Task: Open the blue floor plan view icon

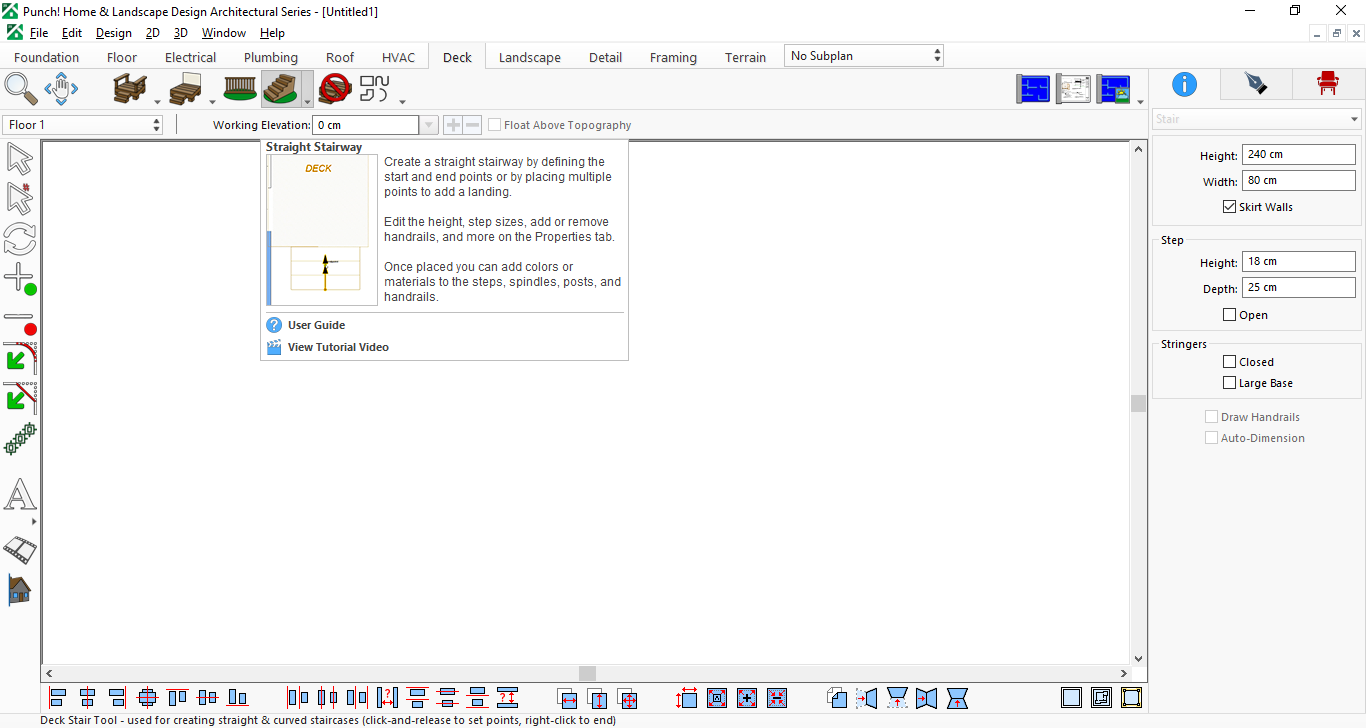Action: point(1034,89)
